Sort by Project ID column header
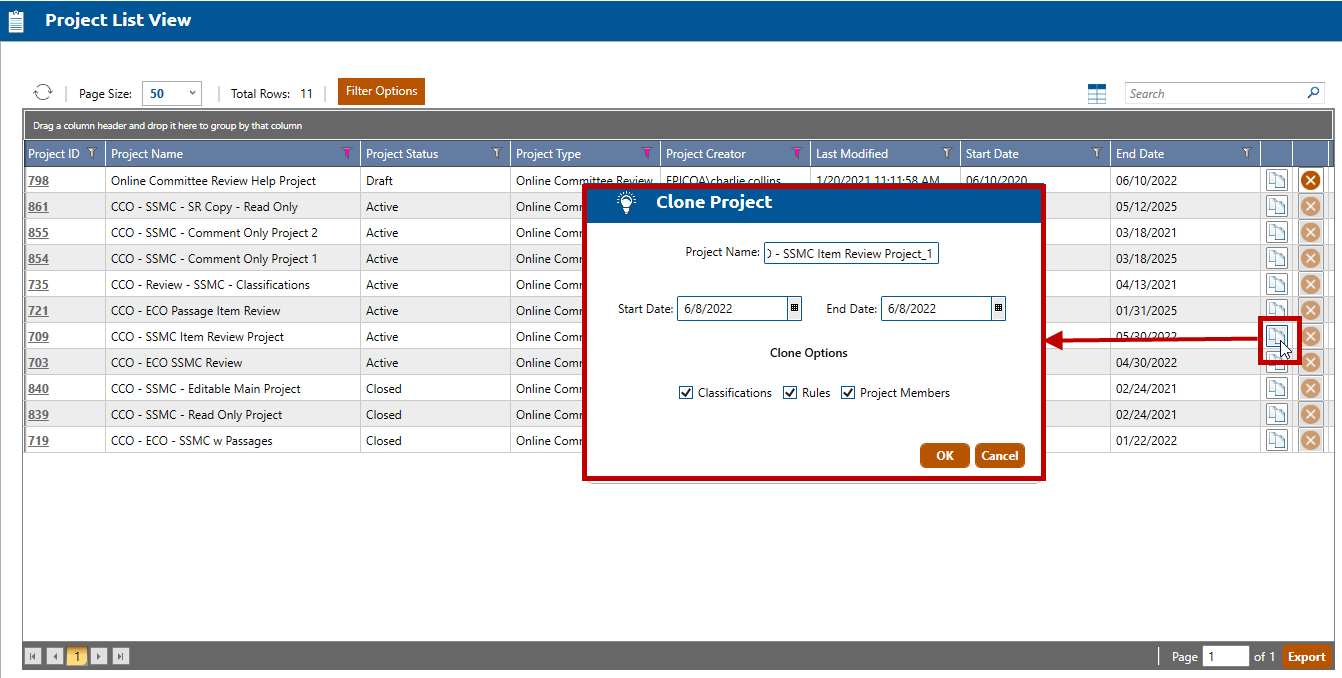Image resolution: width=1342 pixels, height=678 pixels. [x=54, y=154]
